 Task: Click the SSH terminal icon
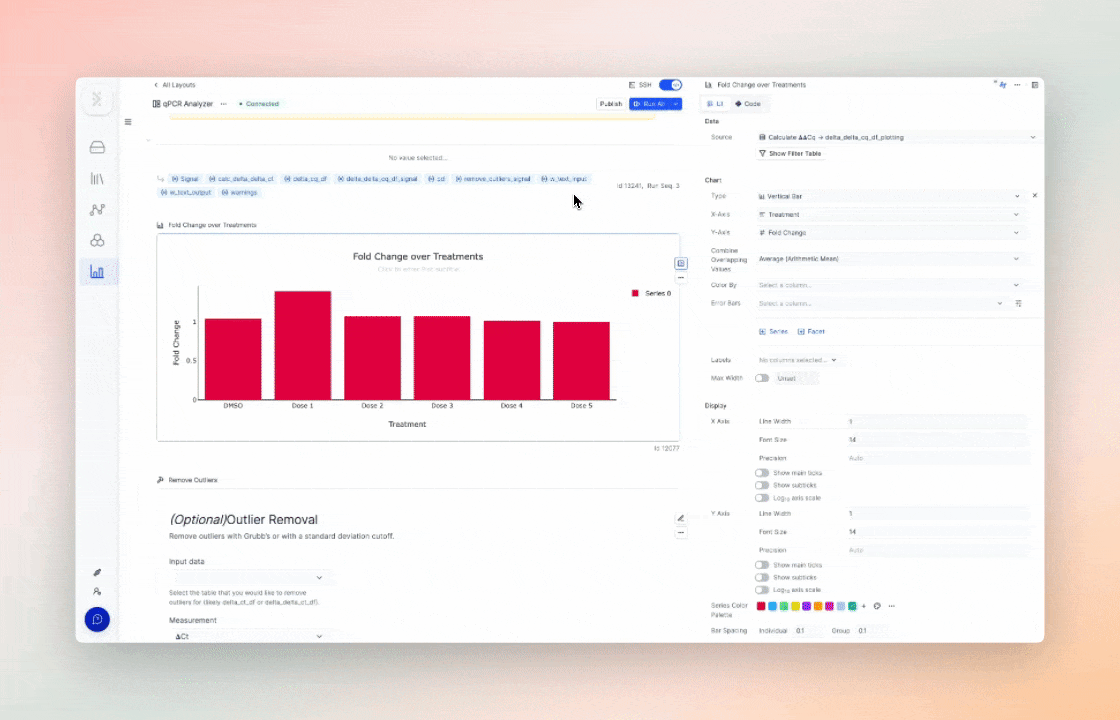[632, 85]
